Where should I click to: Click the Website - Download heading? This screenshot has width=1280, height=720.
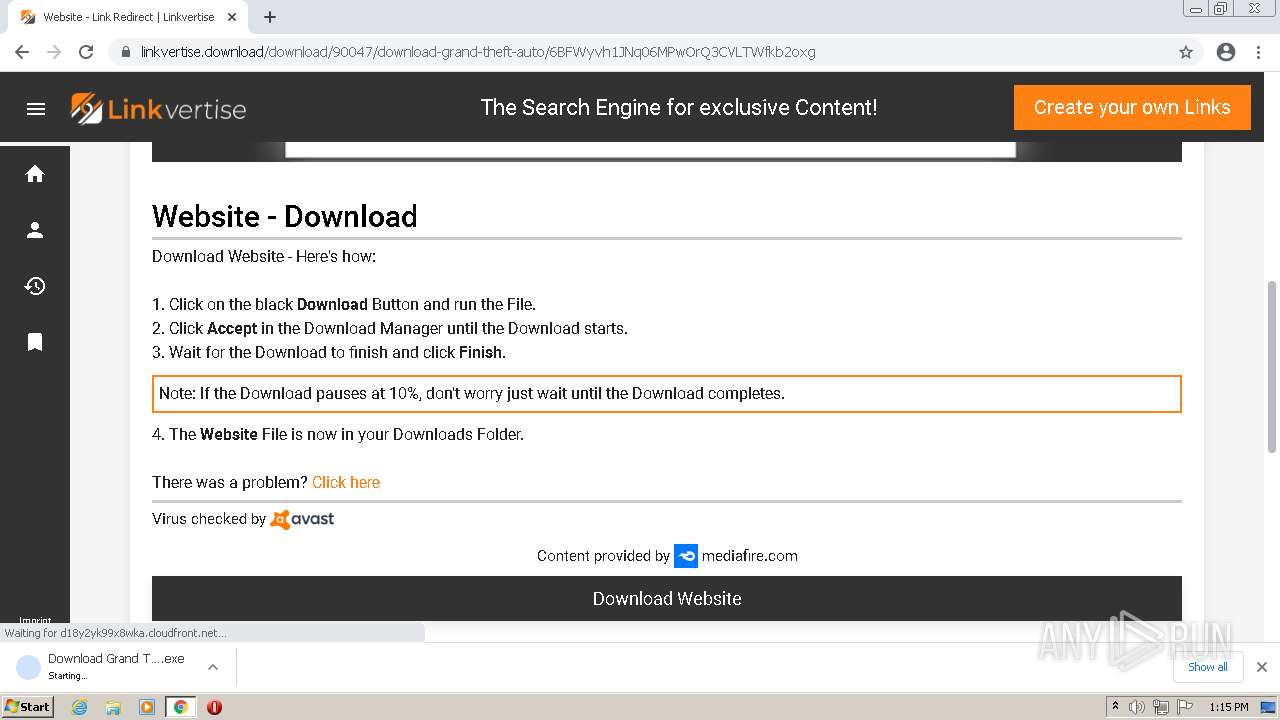(285, 216)
